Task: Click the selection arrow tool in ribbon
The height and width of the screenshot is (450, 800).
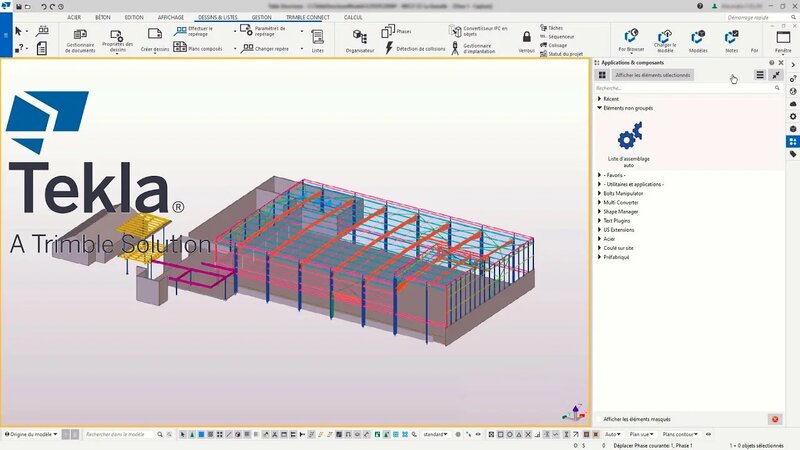Action: (18, 31)
